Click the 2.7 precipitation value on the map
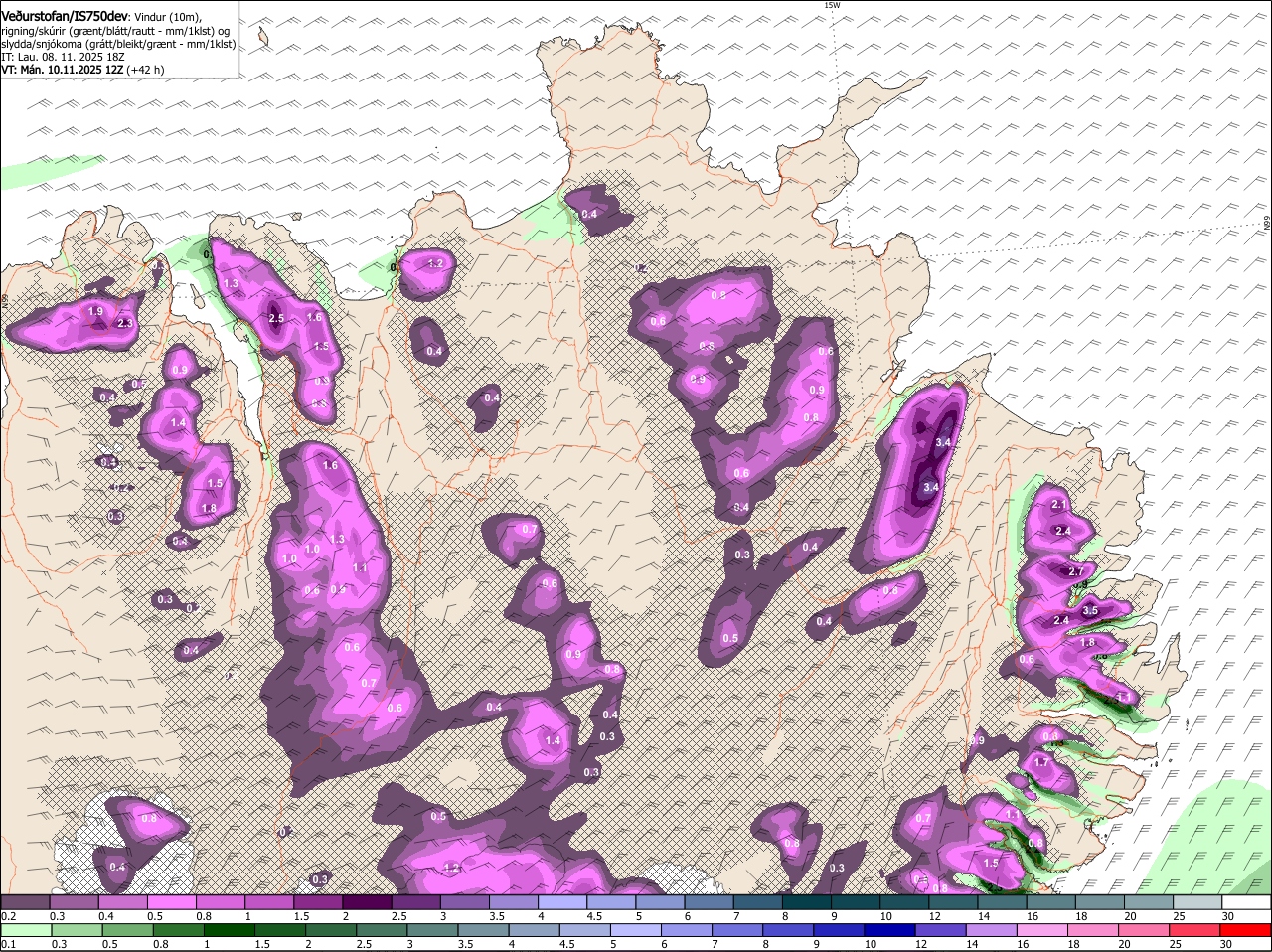 1076,572
